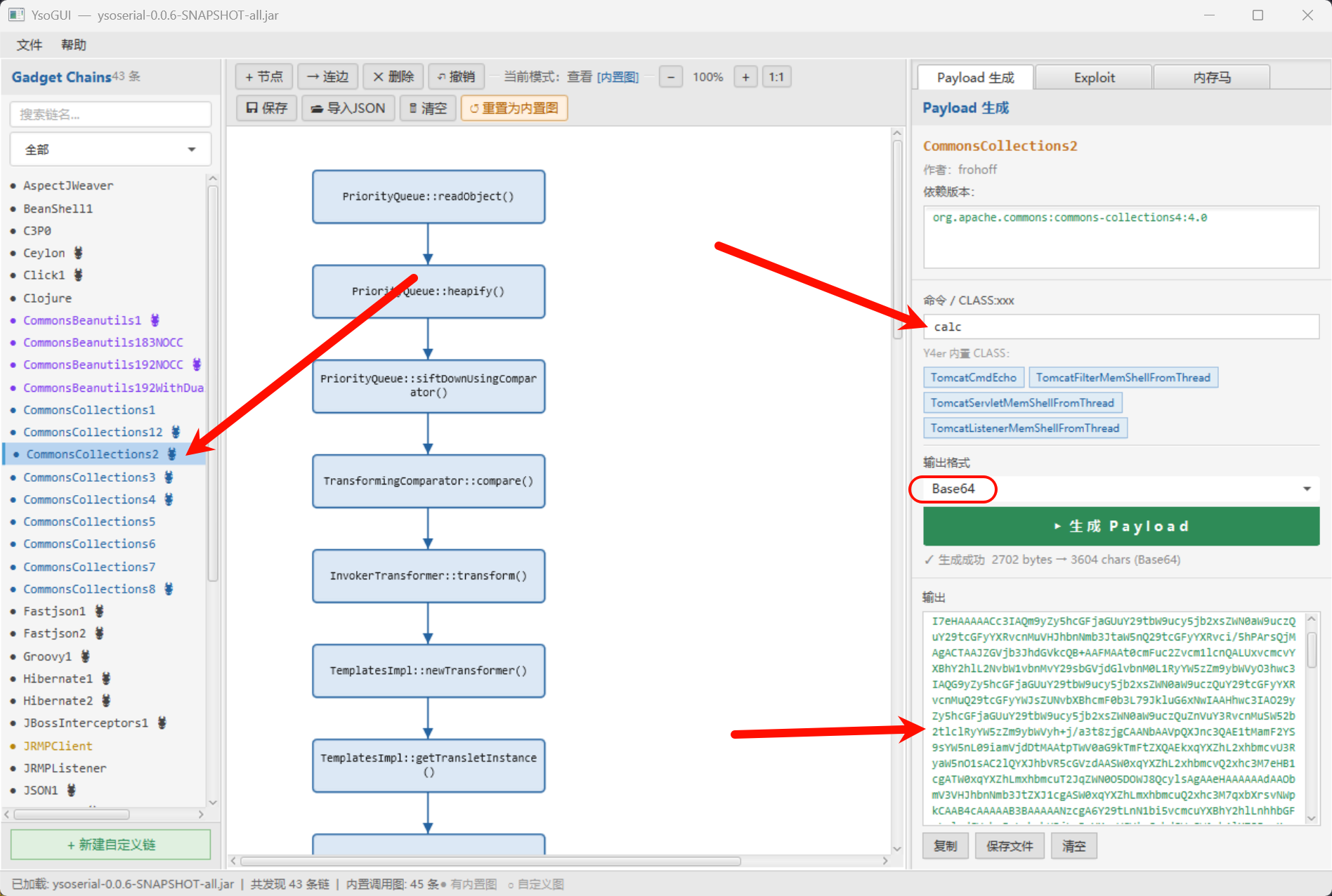Click the 内置图 mode link
Screen dimensions: 1332x896
[618, 77]
